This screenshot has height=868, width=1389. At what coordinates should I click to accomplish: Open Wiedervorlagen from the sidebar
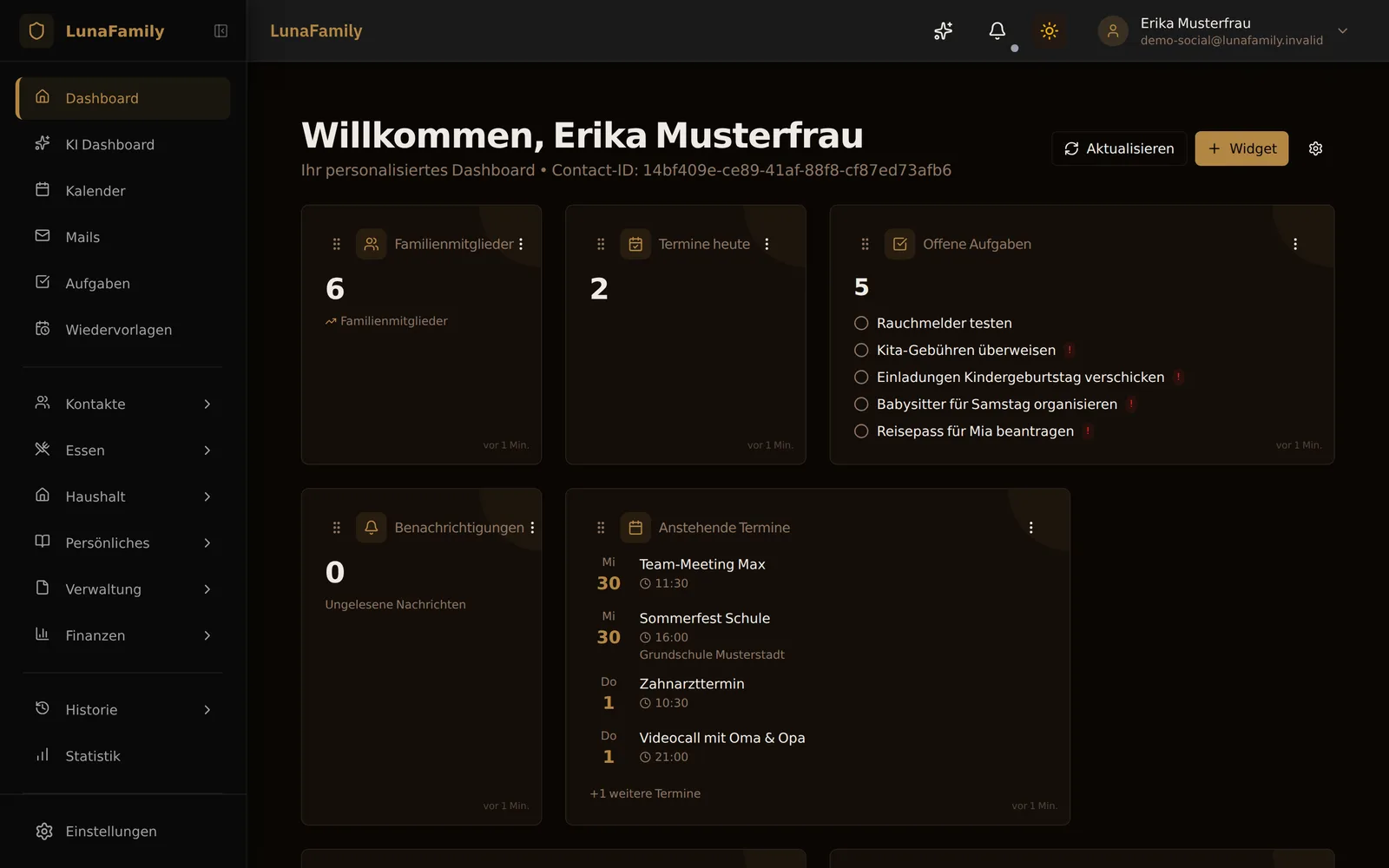[122, 330]
